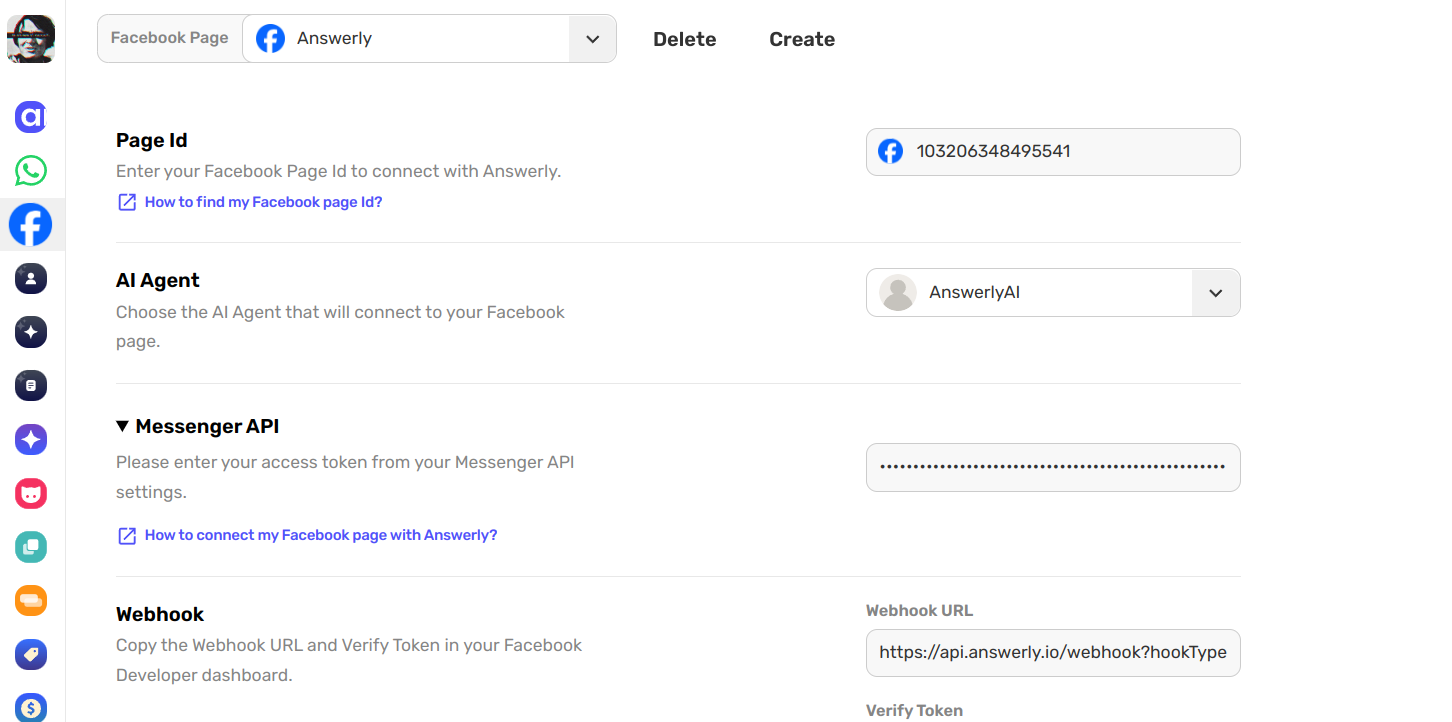The height and width of the screenshot is (722, 1452).
Task: Select the Facebook sidebar icon
Action: [31, 225]
